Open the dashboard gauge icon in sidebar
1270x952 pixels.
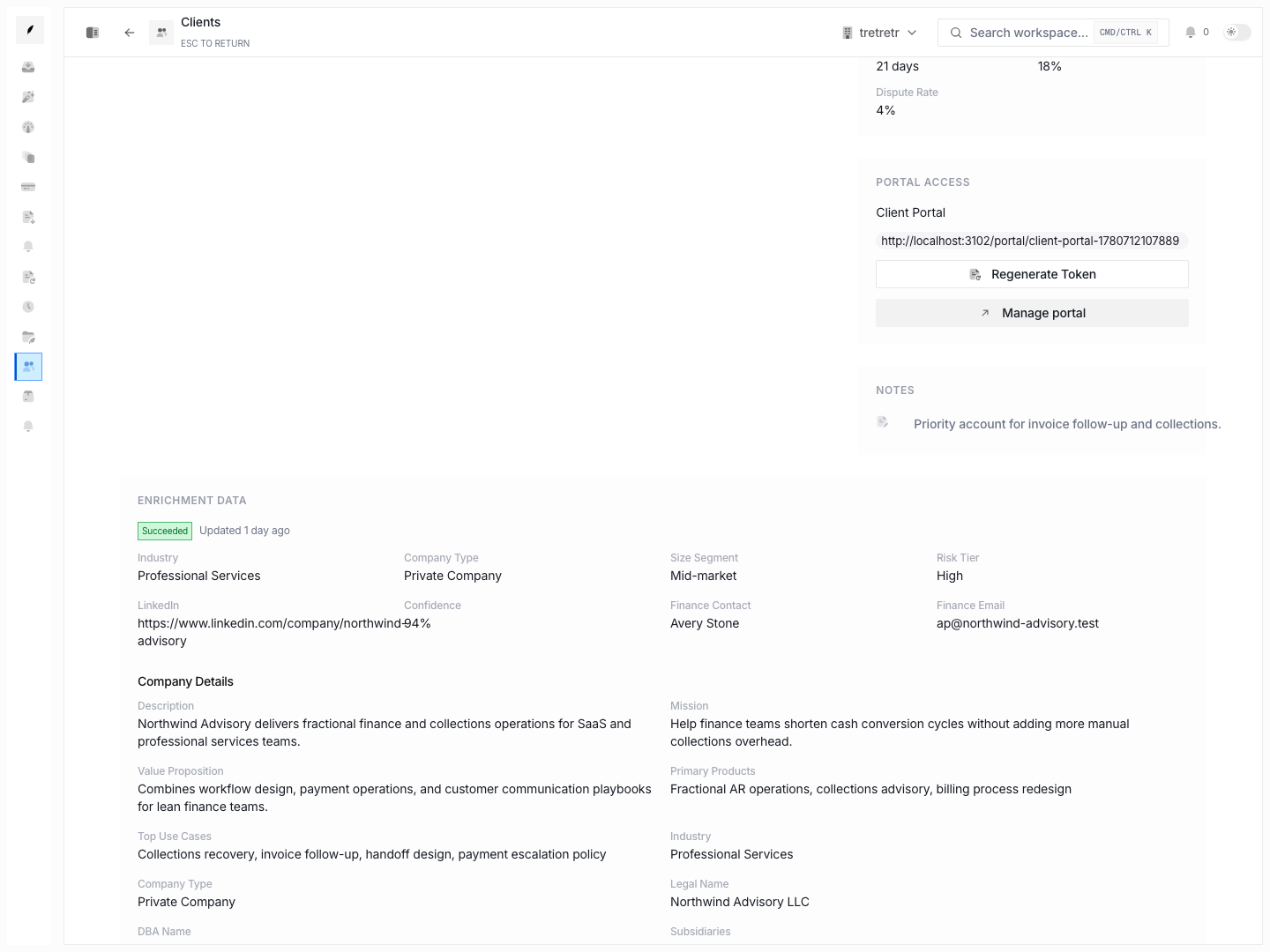[x=28, y=127]
